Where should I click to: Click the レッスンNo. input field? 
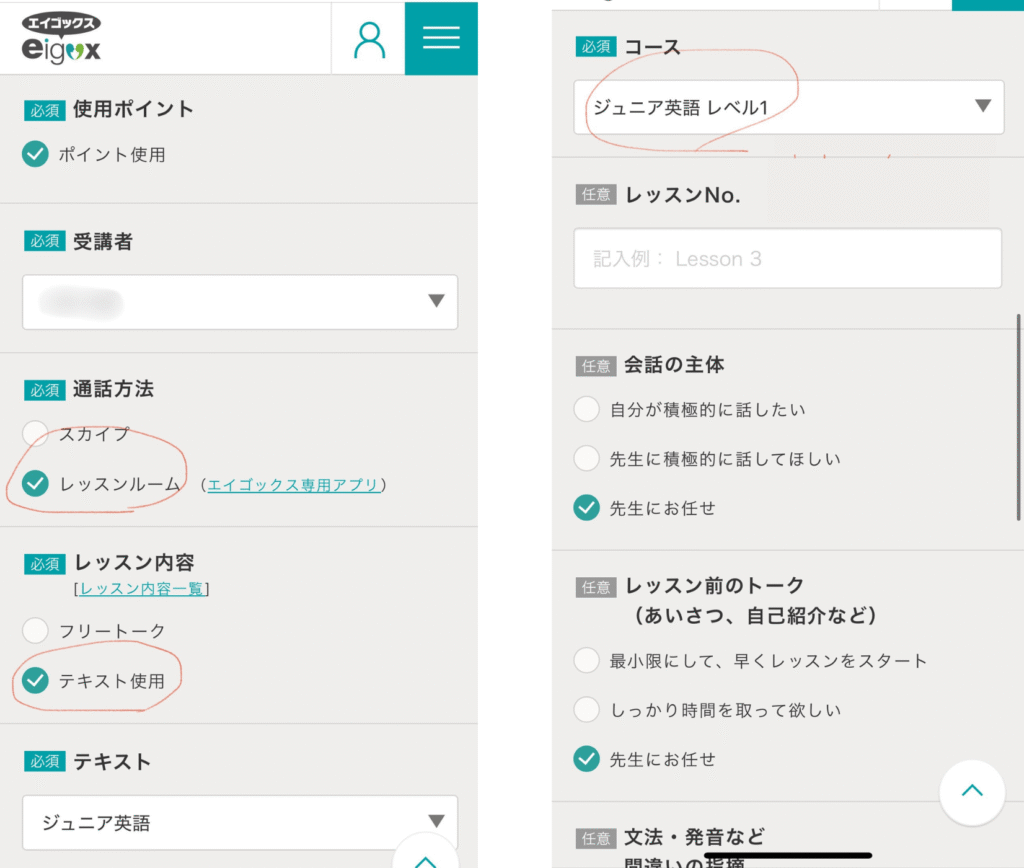coord(787,259)
